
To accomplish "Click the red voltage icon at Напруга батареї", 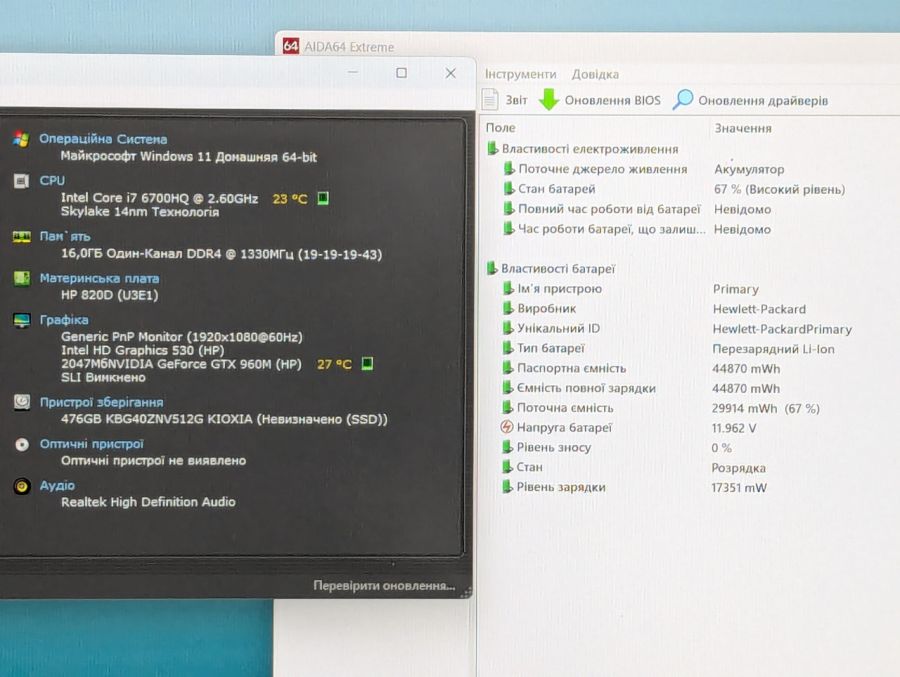I will tap(507, 427).
